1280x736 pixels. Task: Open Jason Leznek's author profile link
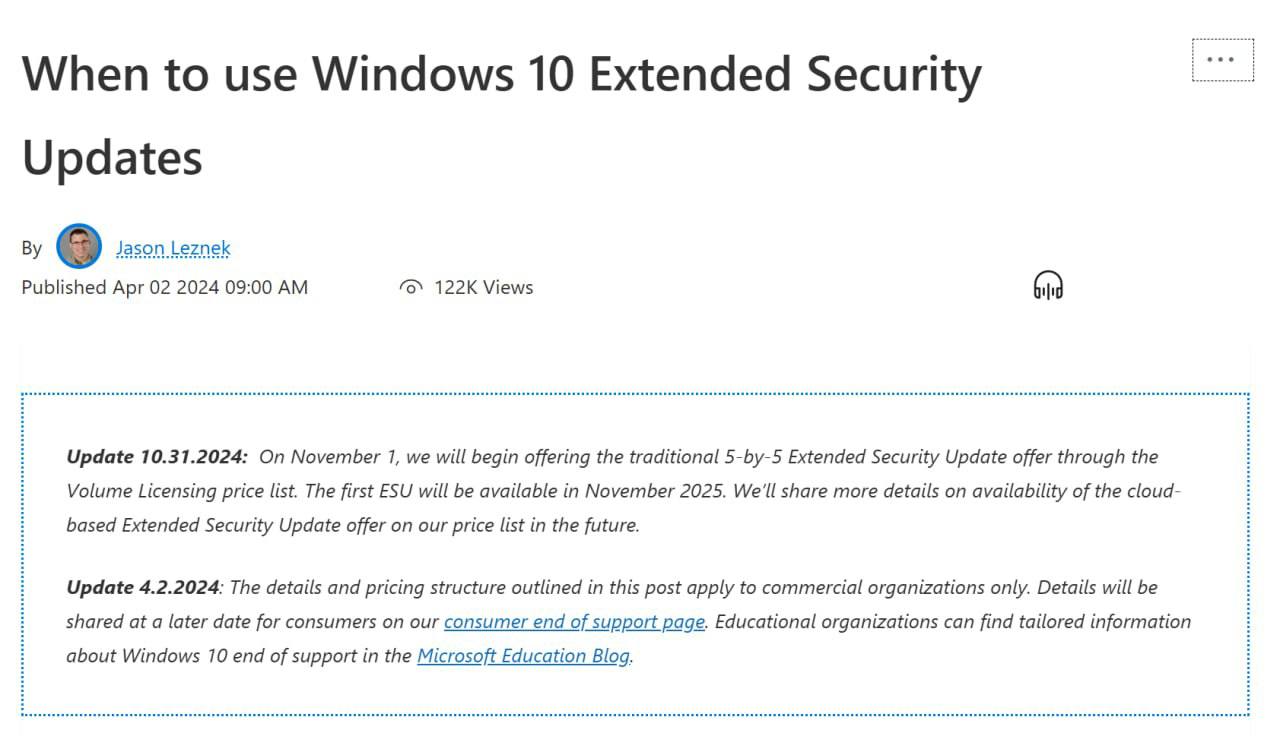(x=173, y=248)
